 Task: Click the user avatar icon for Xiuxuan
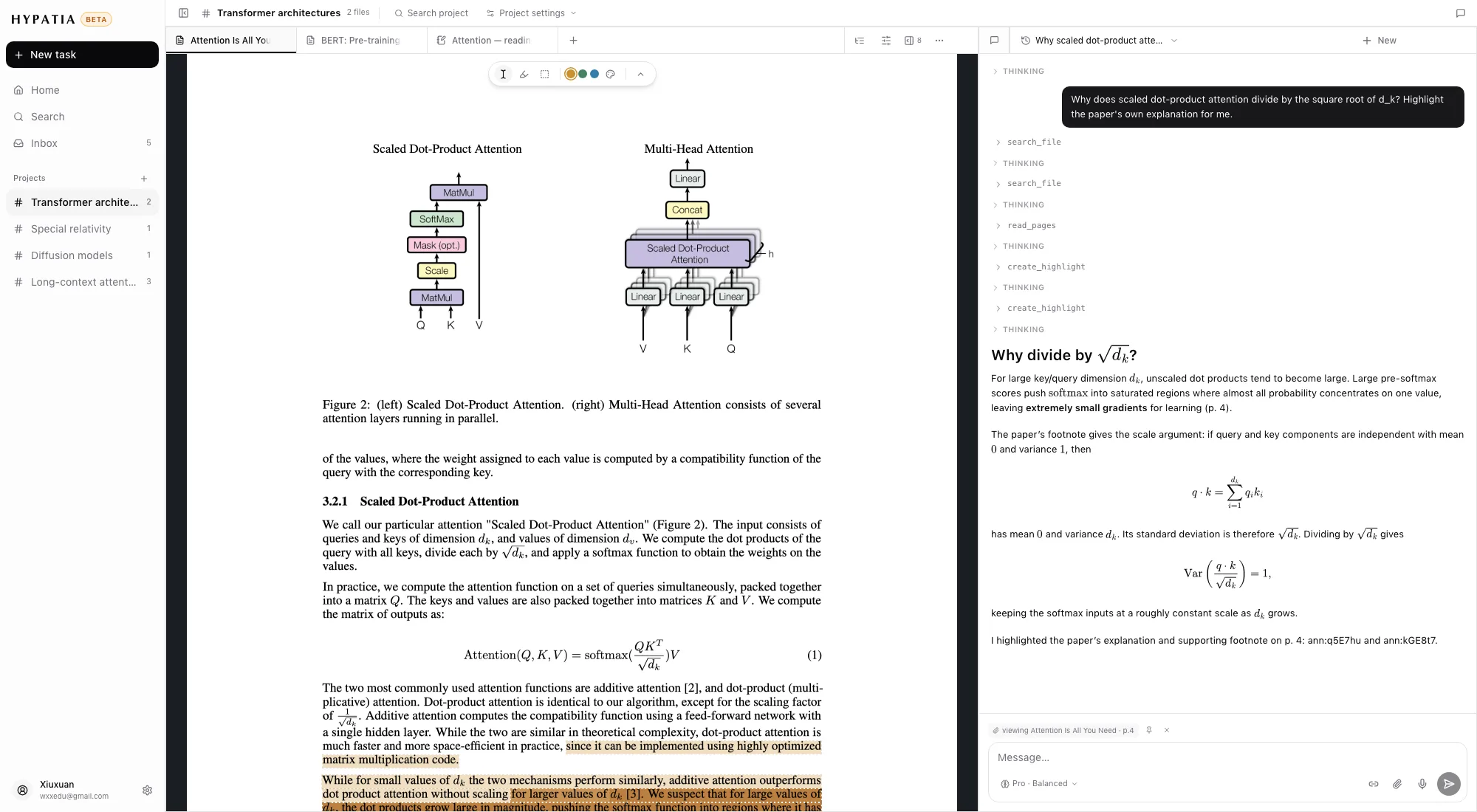[23, 791]
